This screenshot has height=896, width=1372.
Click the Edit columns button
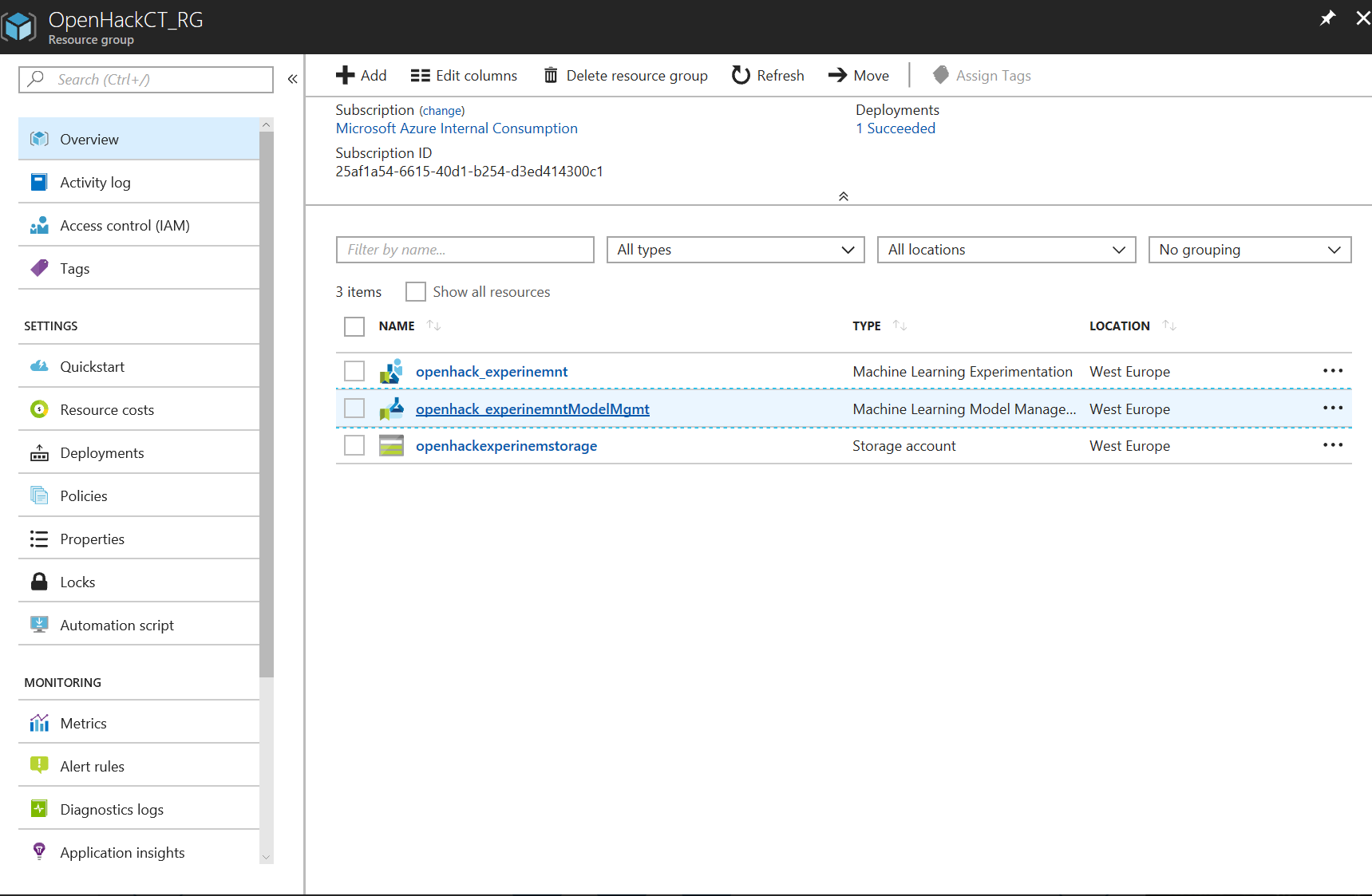464,75
